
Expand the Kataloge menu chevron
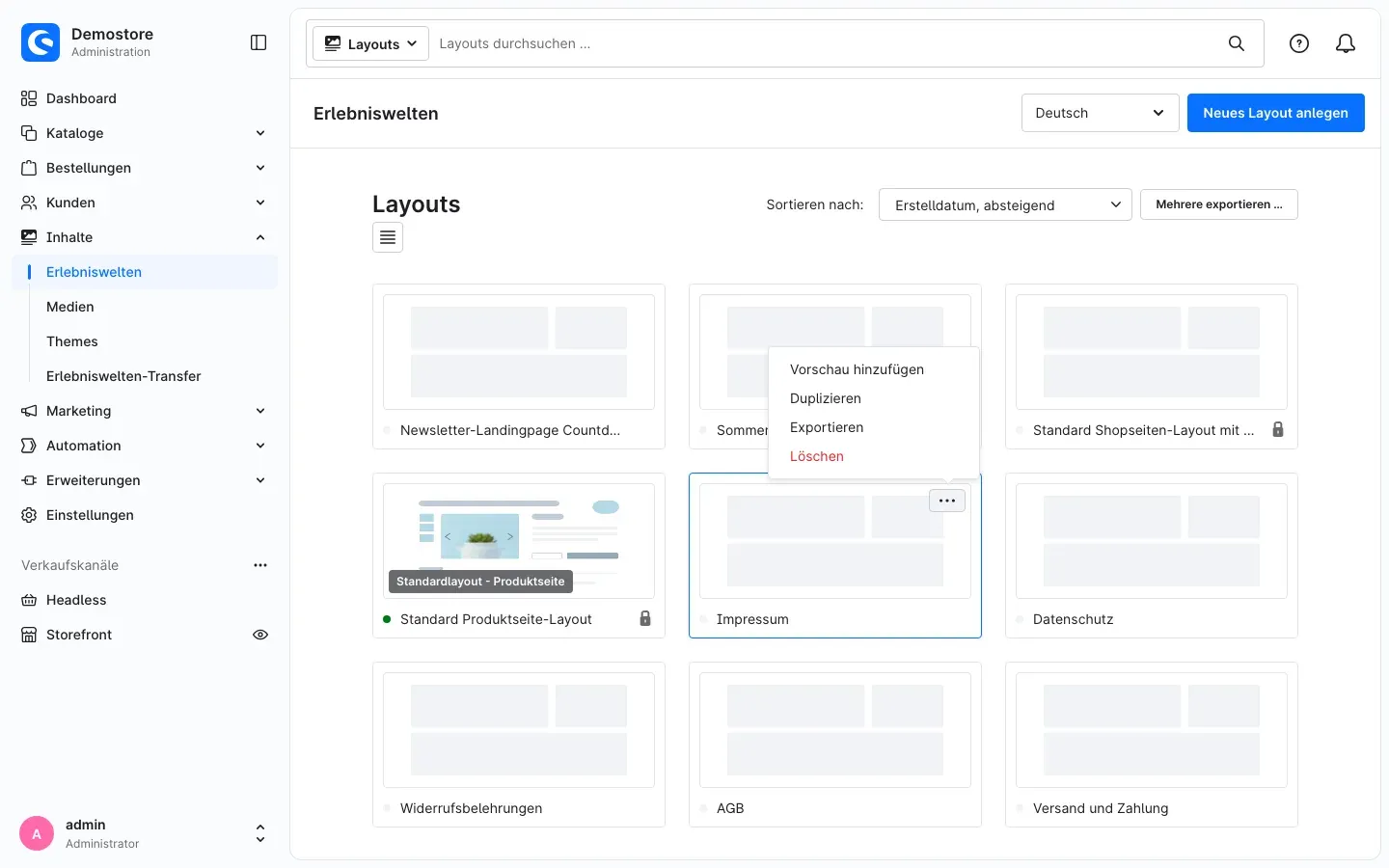[260, 133]
